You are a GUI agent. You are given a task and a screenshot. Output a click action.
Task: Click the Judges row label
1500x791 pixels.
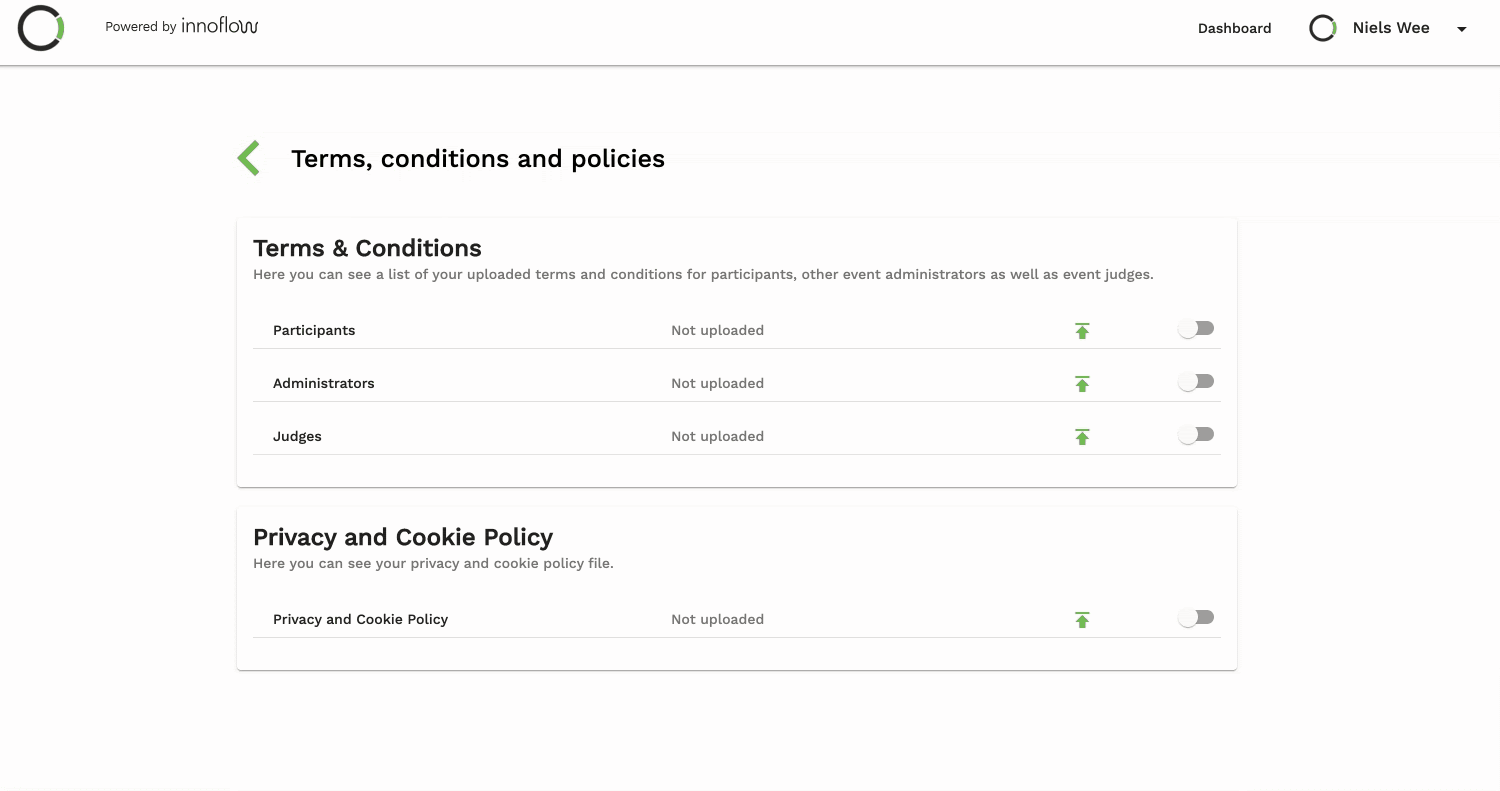coord(297,436)
